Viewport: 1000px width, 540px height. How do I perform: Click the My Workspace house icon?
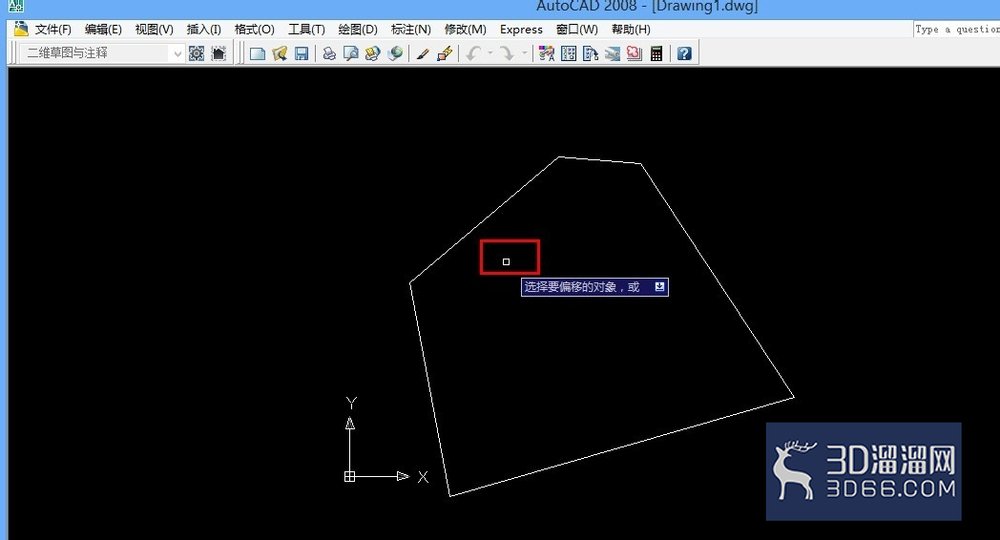coord(218,54)
